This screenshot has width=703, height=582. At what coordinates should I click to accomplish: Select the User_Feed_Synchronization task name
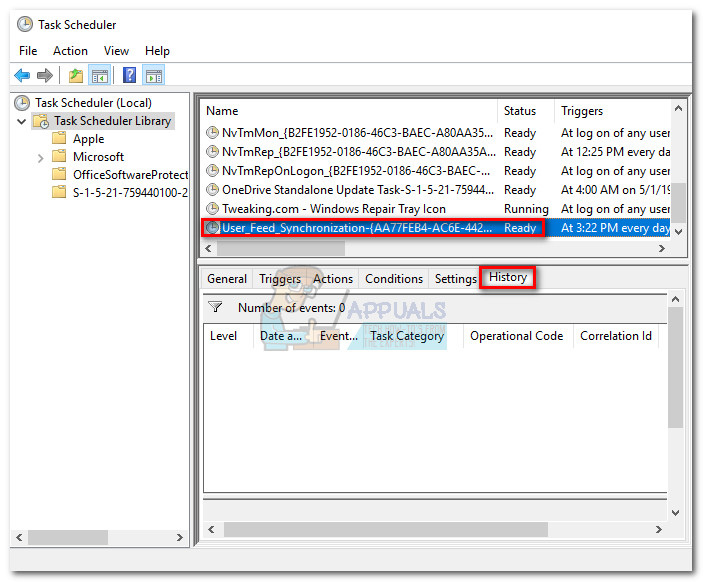click(357, 228)
